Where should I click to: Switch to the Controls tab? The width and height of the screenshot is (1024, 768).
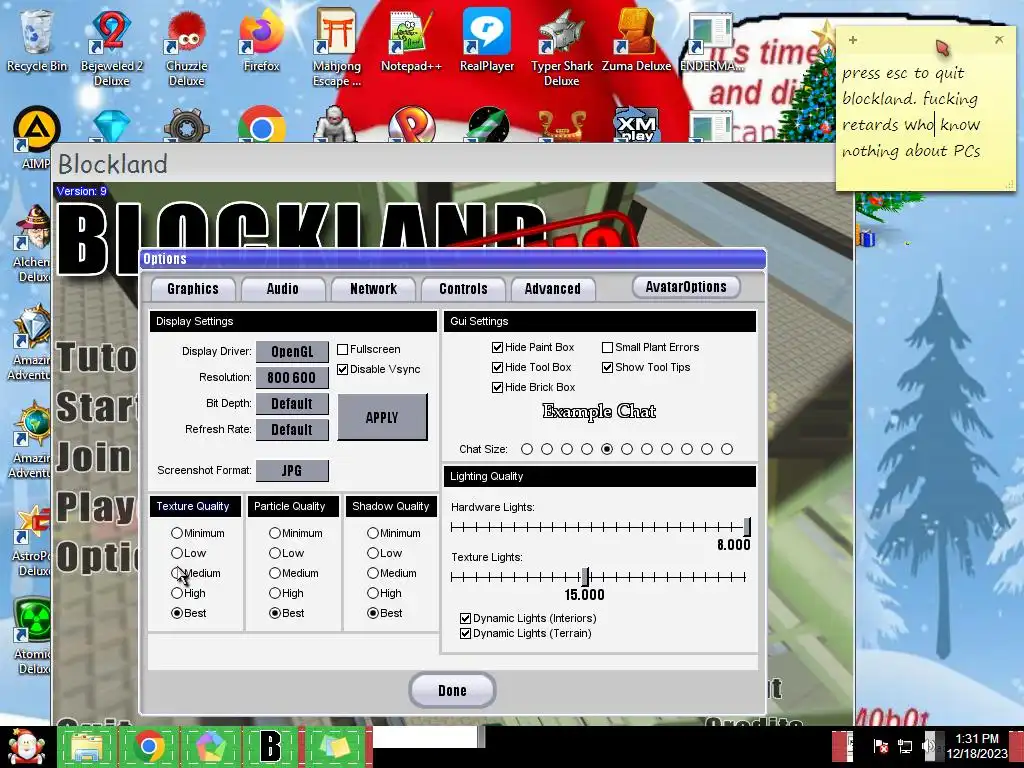tap(464, 289)
